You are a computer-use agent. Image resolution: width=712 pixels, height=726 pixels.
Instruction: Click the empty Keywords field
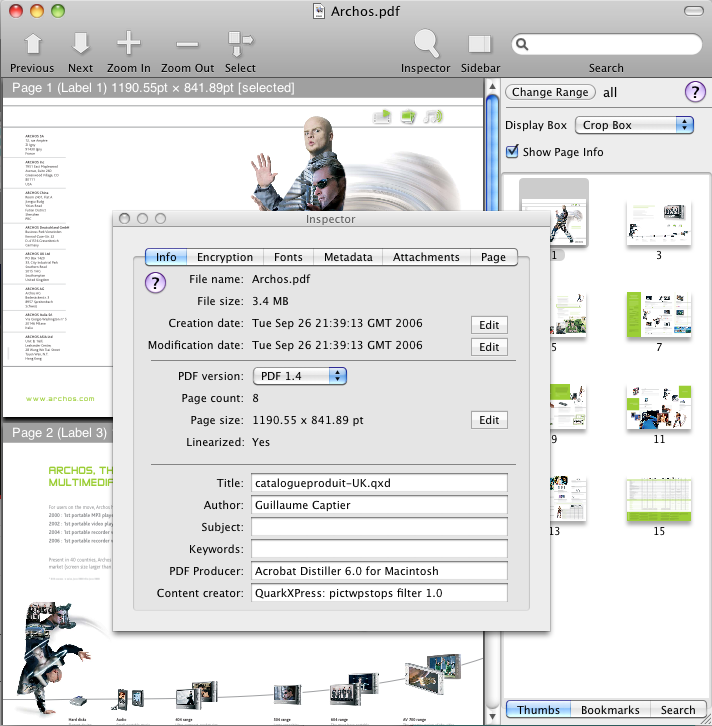[379, 549]
